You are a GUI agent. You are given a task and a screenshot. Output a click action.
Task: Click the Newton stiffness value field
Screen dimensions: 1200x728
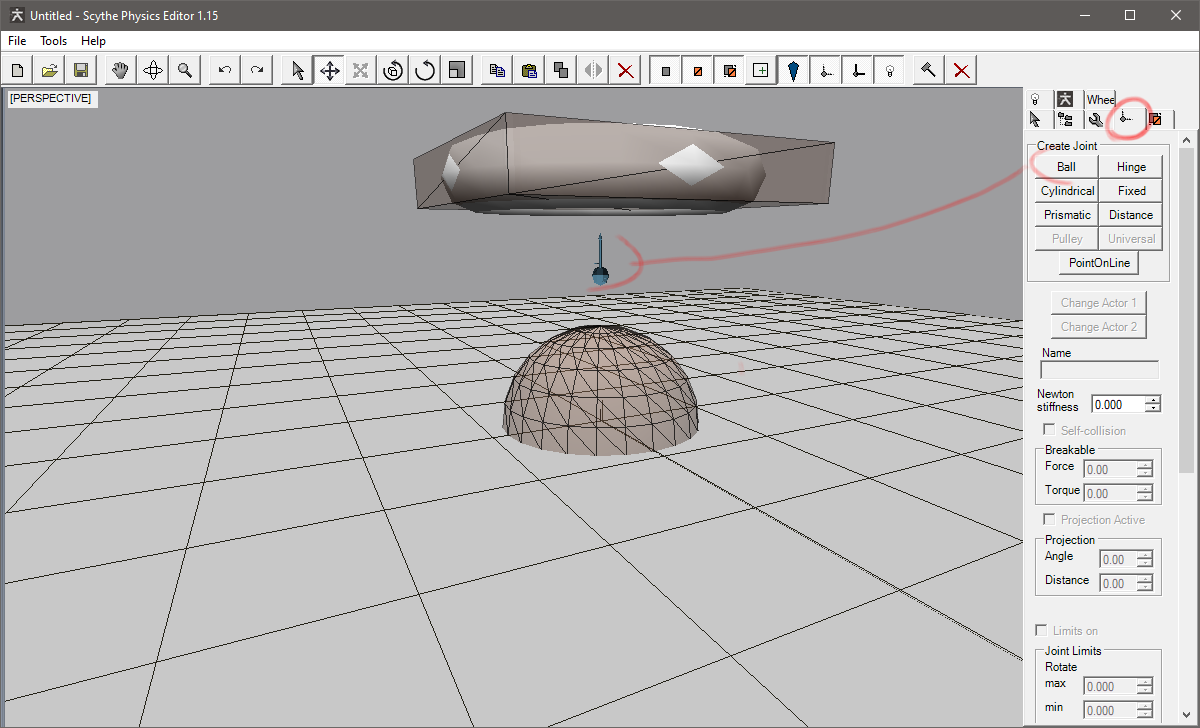1118,405
